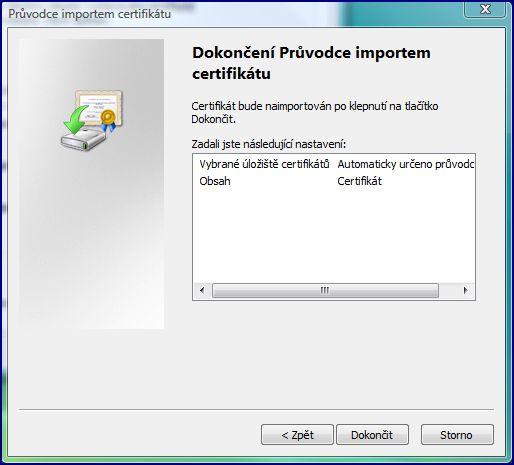Select the 'Obsah' row label
This screenshot has width=514, height=465.
pos(215,181)
